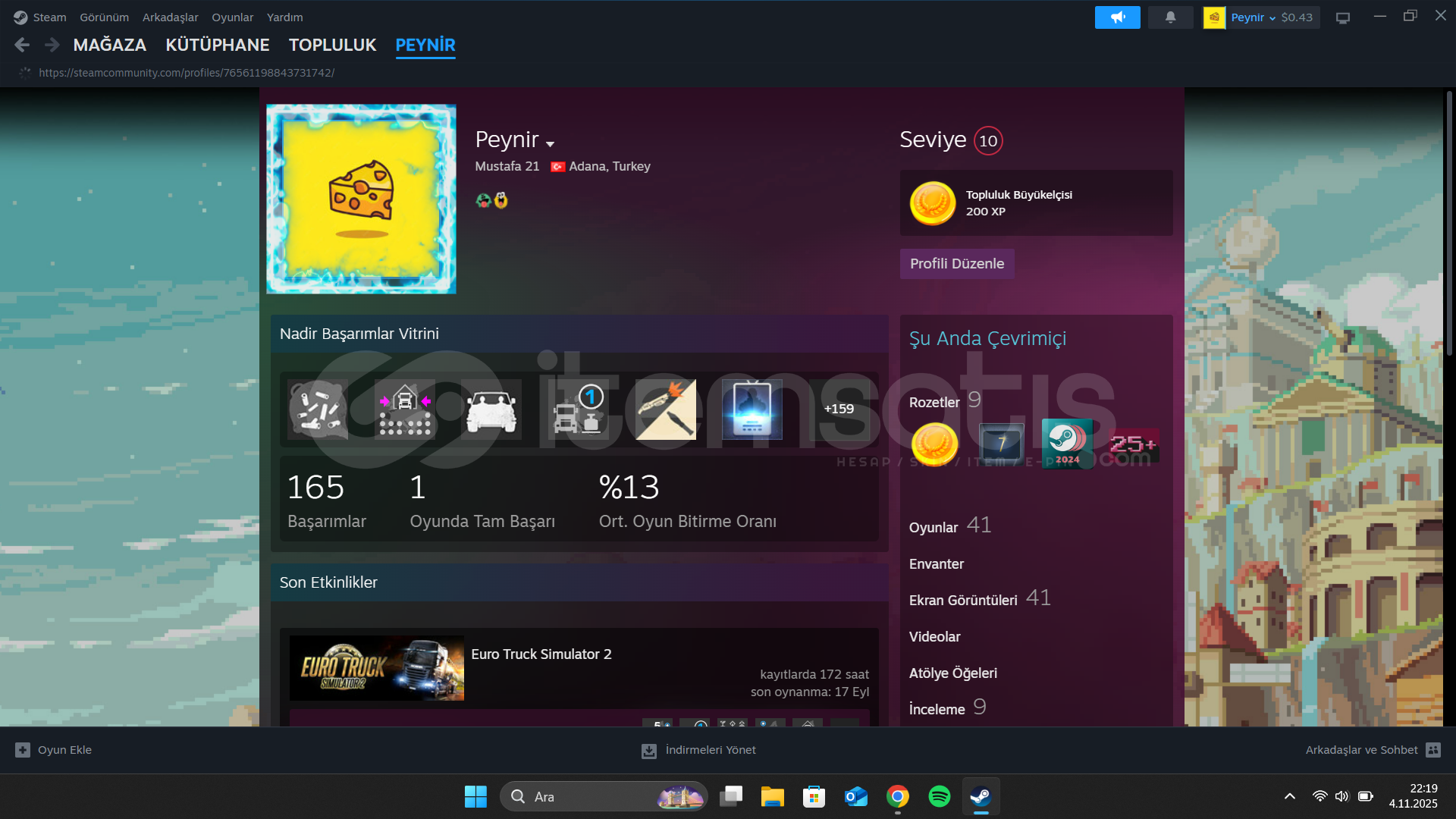
Task: Go back with the left arrow
Action: 22,45
